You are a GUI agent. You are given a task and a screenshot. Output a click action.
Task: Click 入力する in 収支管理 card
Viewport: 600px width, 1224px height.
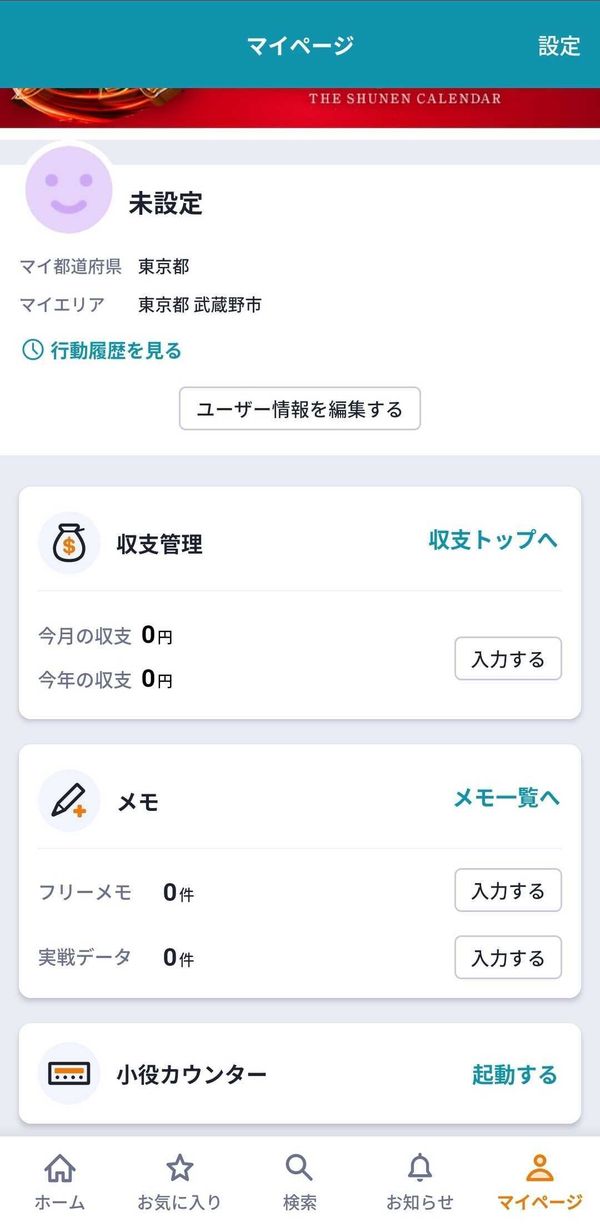pyautogui.click(x=508, y=659)
